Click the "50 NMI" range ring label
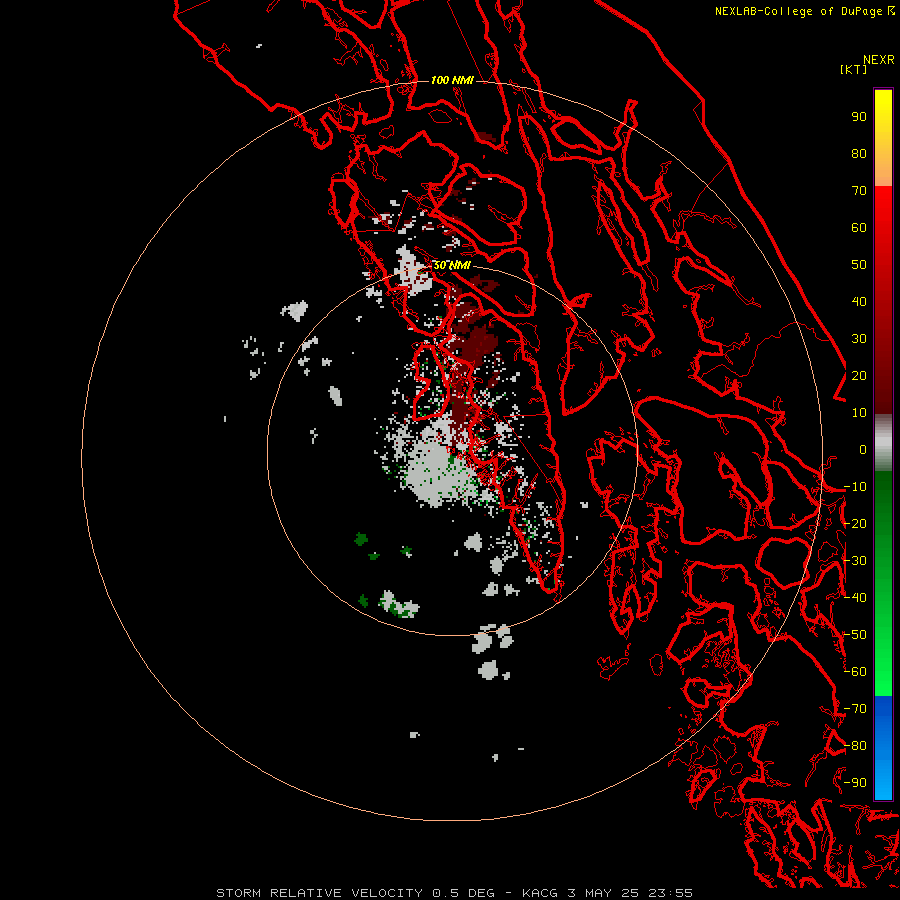 [x=452, y=265]
